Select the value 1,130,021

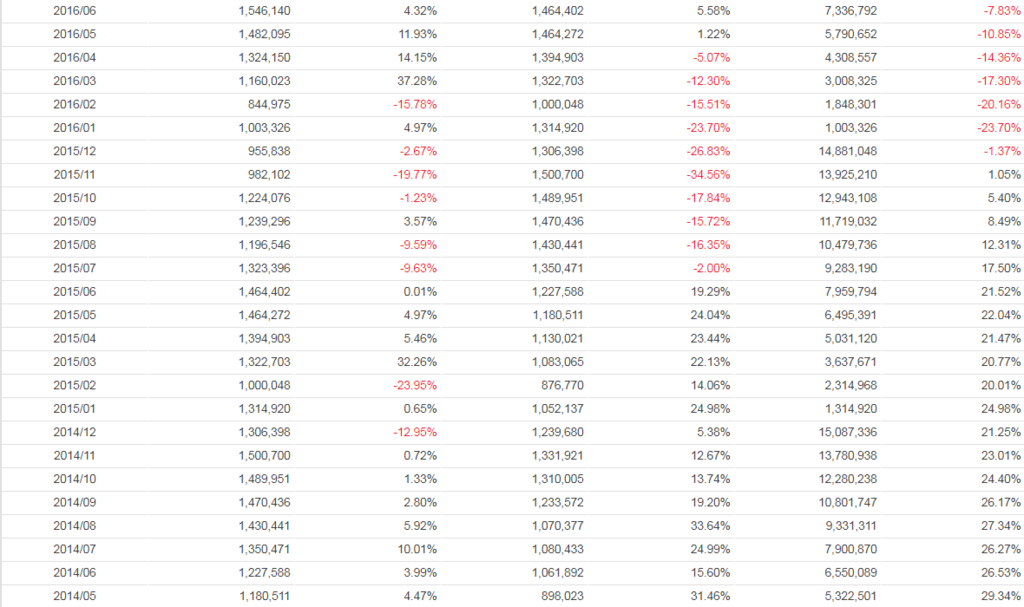pos(555,339)
